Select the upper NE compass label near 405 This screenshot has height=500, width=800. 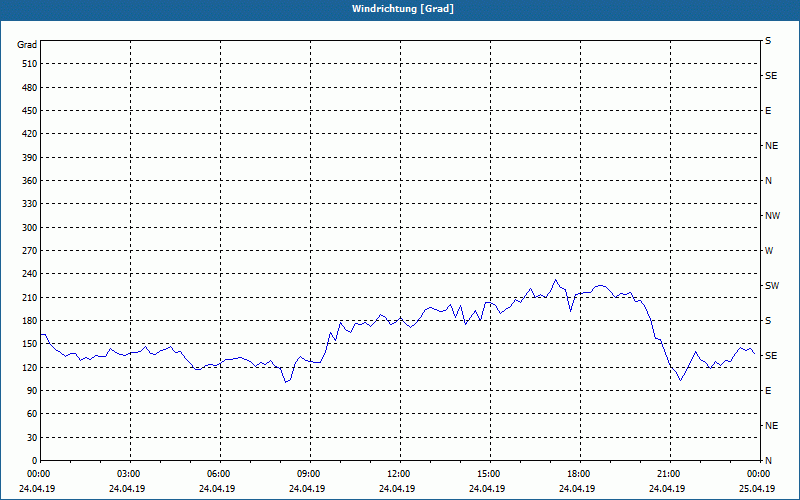tap(771, 146)
